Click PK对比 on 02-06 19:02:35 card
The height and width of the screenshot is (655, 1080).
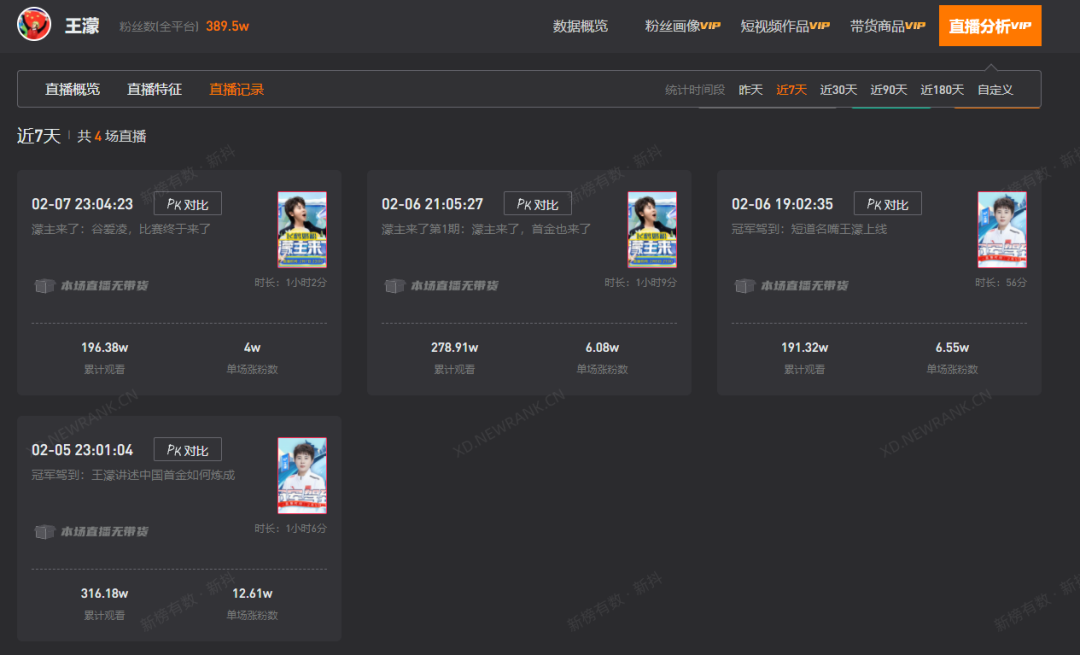[x=887, y=204]
